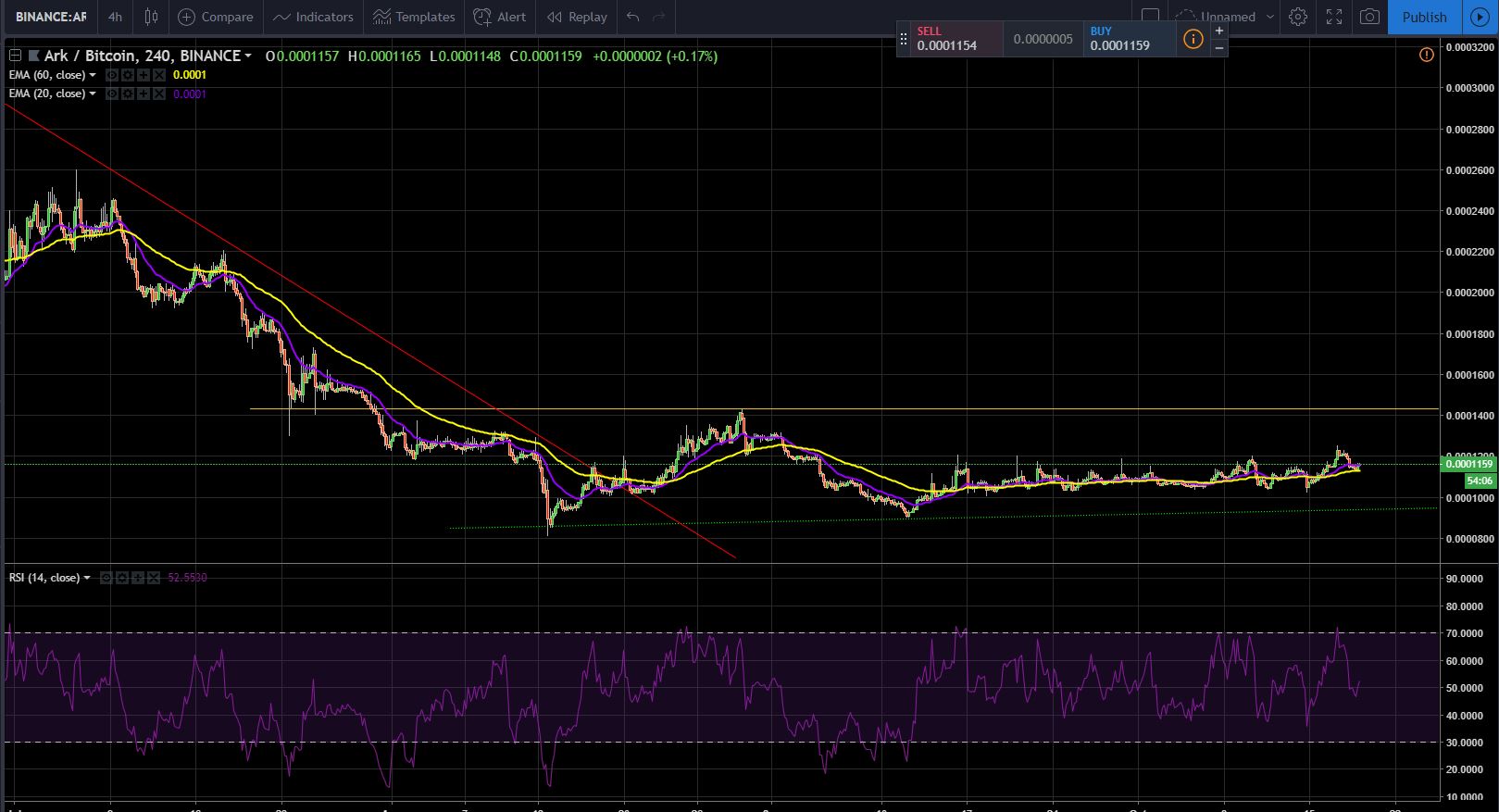Viewport: 1499px width, 812px height.
Task: Click the plus icon for EMA (20, close)
Action: pyautogui.click(x=144, y=94)
